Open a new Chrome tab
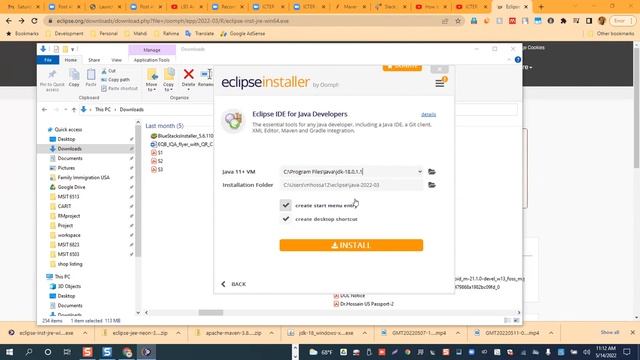The height and width of the screenshot is (360, 640). point(541,7)
